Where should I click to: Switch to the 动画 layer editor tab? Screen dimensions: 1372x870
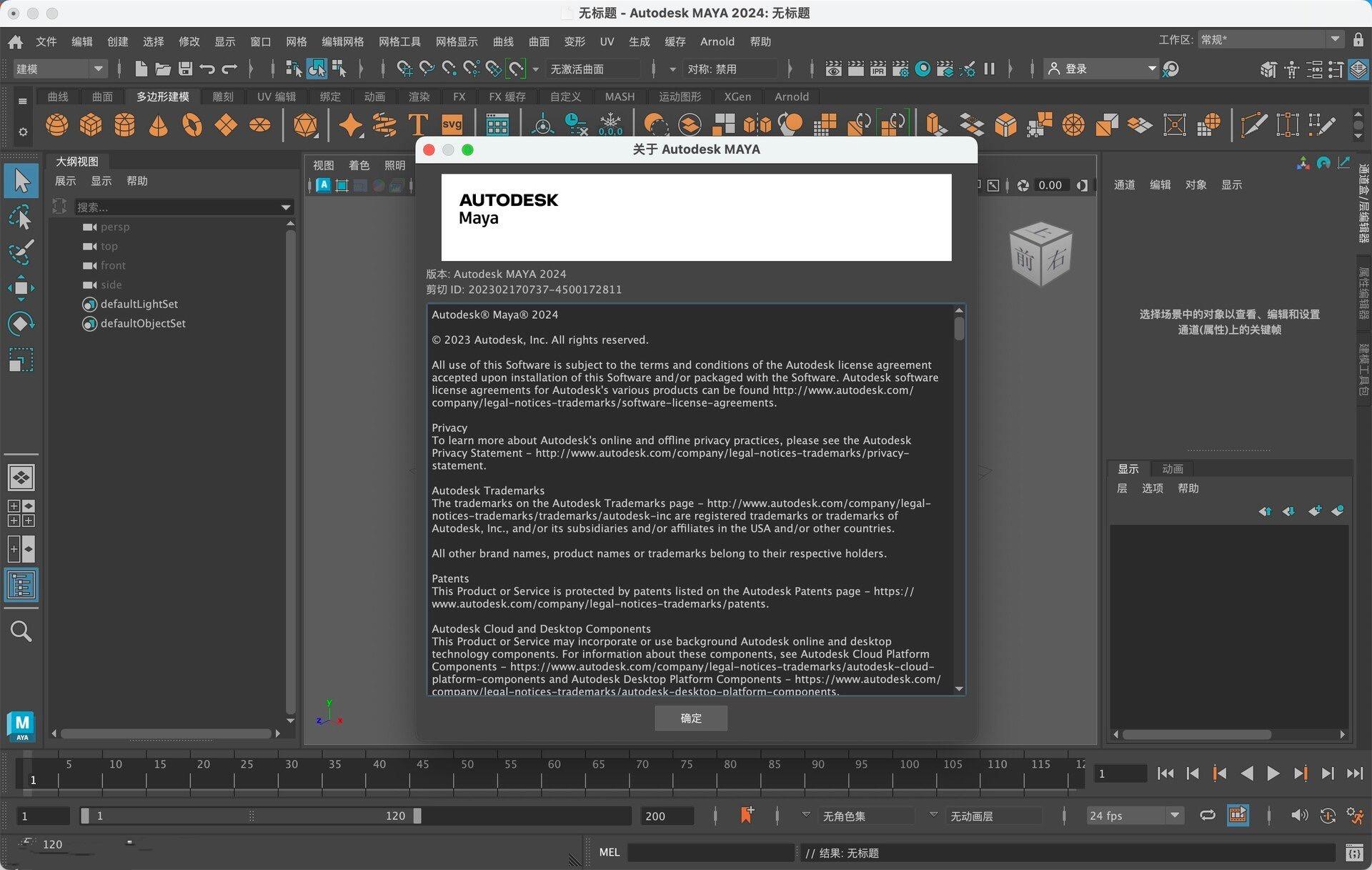coord(1172,469)
